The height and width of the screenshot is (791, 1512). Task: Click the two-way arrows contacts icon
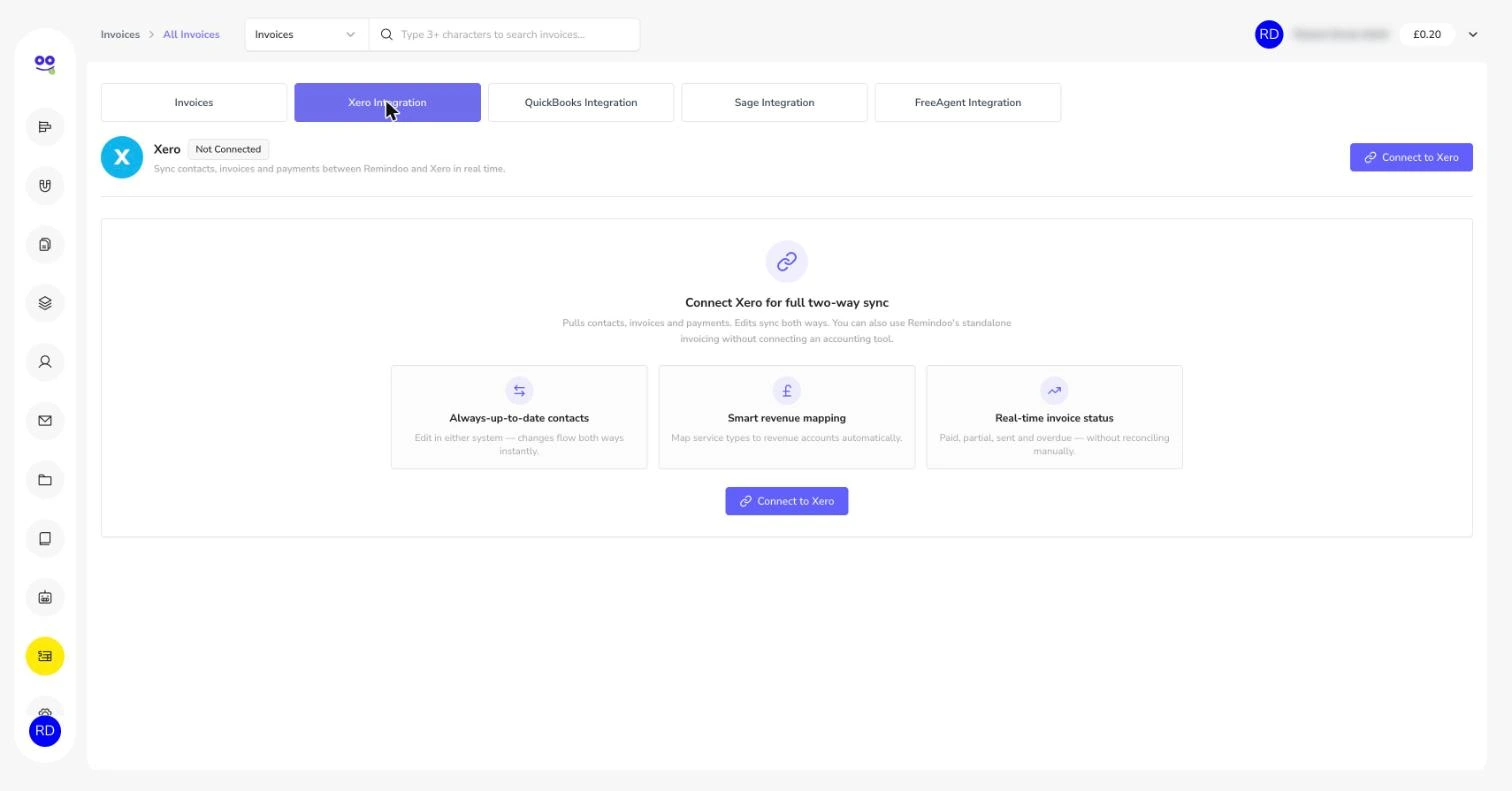519,391
